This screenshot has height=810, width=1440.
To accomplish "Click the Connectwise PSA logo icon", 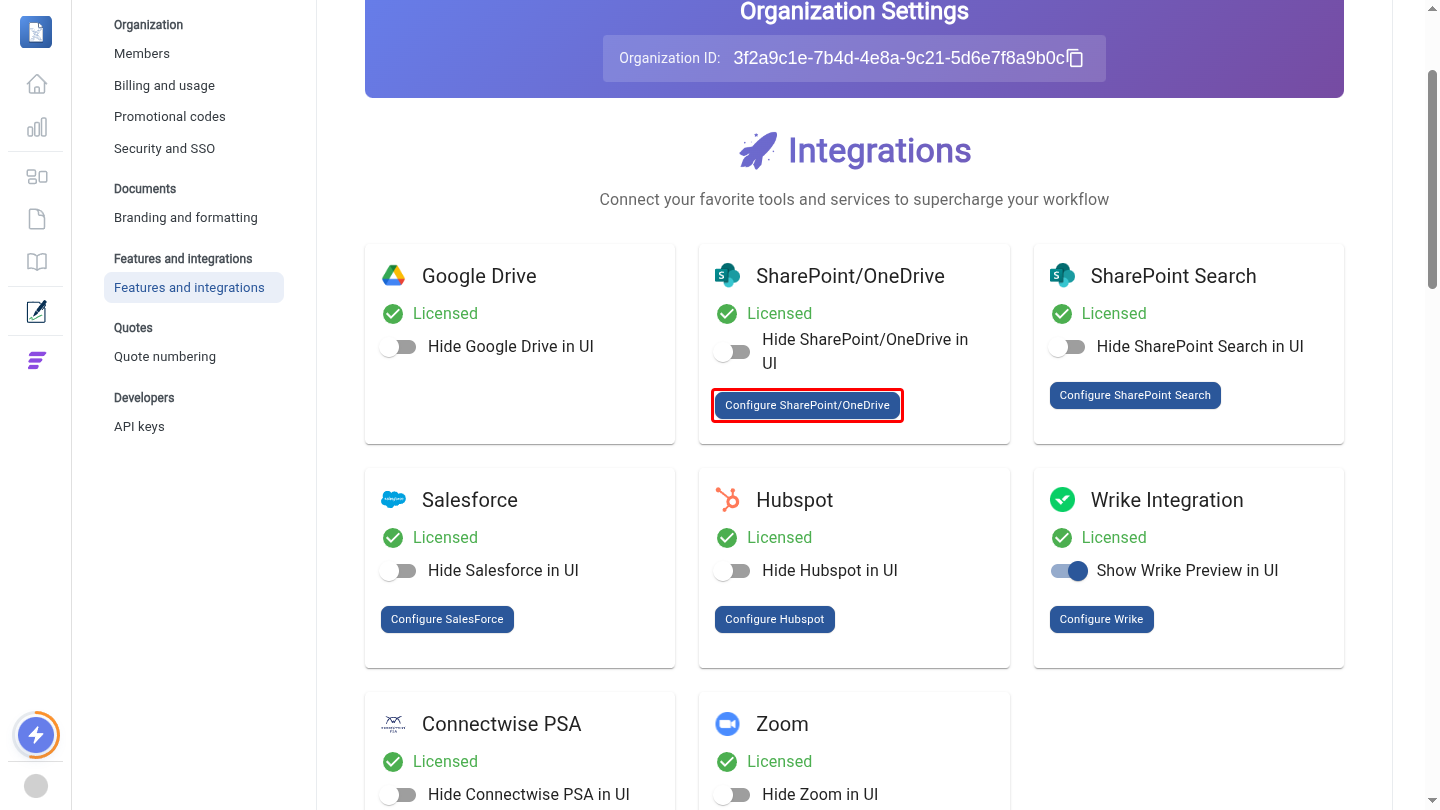I will (393, 724).
